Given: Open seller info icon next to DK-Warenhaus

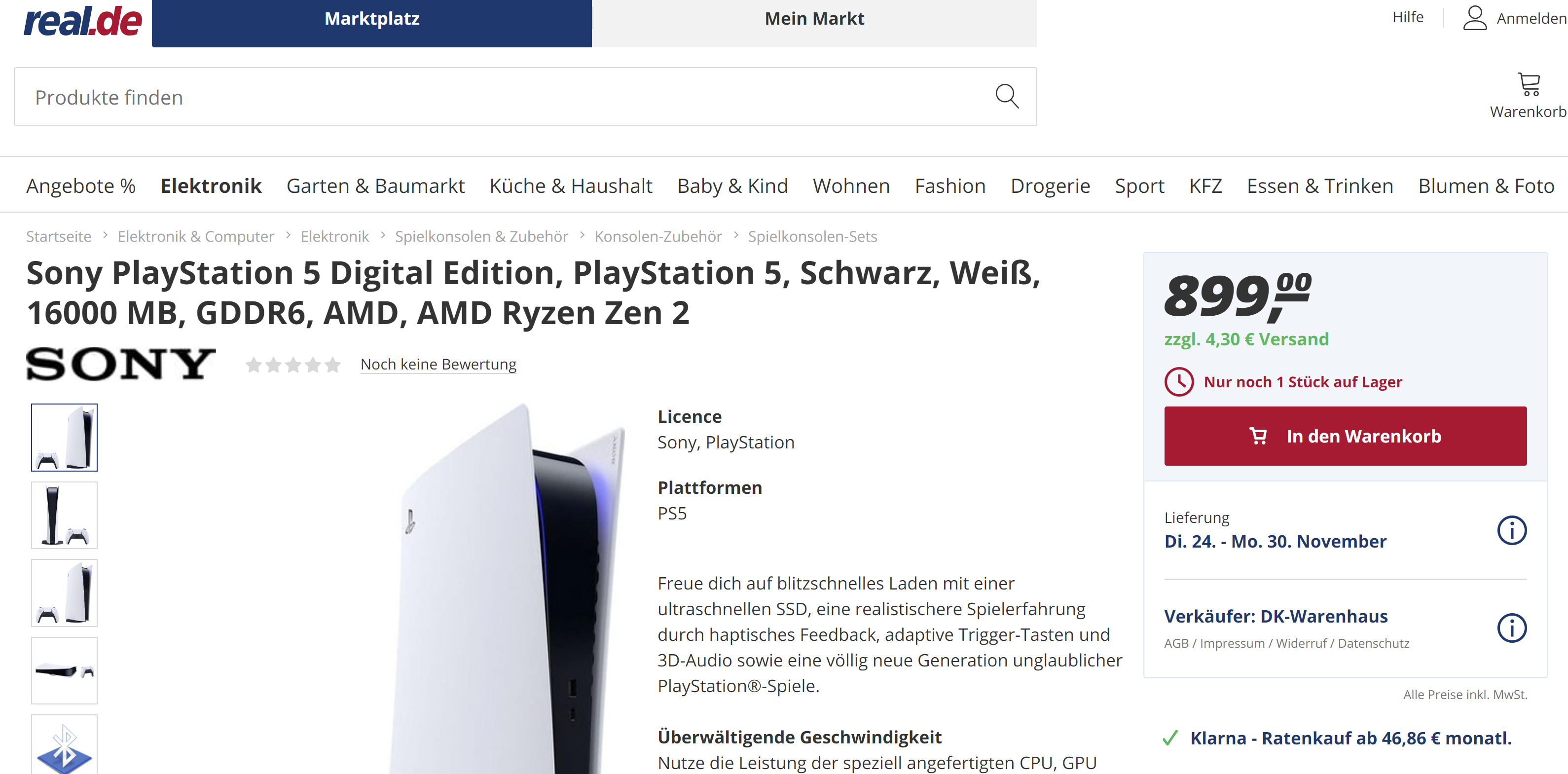Looking at the screenshot, I should (1511, 628).
